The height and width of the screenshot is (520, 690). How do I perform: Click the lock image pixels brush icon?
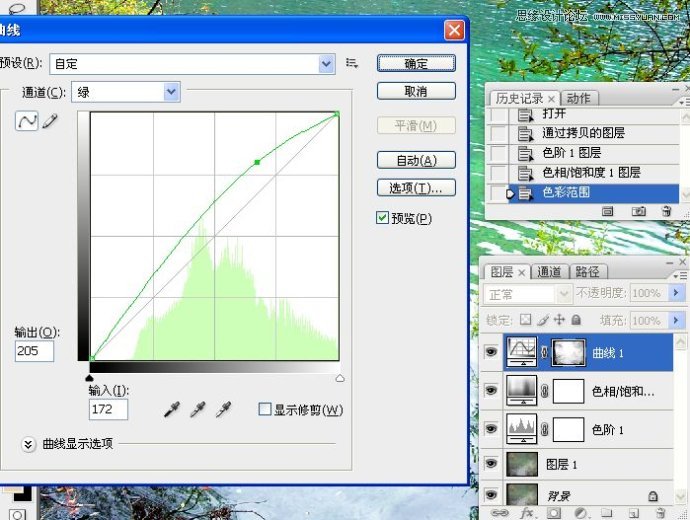coord(543,320)
